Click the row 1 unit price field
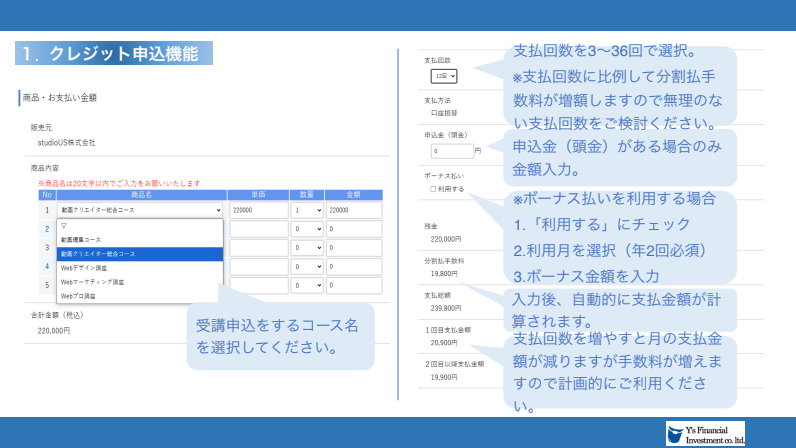 point(257,211)
